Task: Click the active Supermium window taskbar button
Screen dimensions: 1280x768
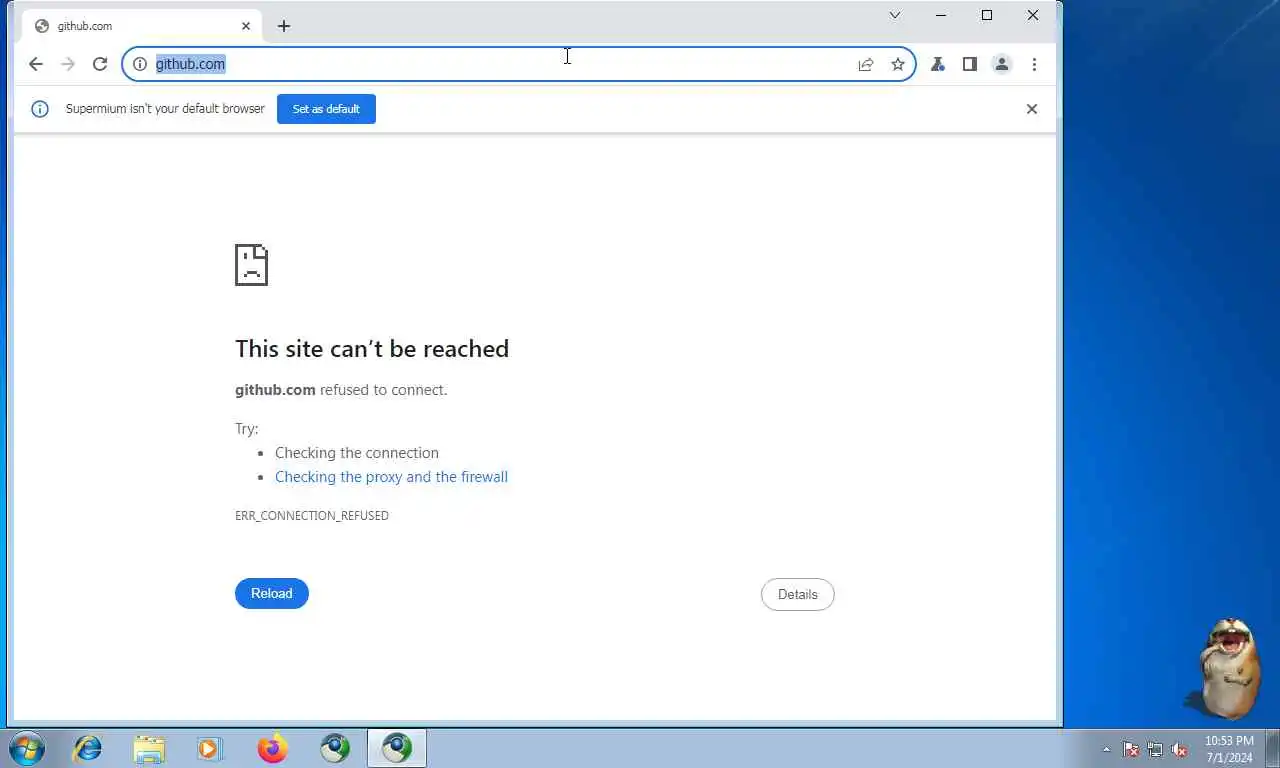Action: click(x=397, y=748)
